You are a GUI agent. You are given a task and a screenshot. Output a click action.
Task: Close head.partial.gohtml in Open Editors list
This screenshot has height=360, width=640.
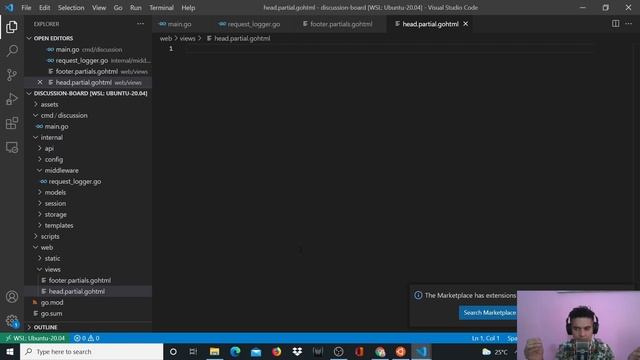click(40, 82)
